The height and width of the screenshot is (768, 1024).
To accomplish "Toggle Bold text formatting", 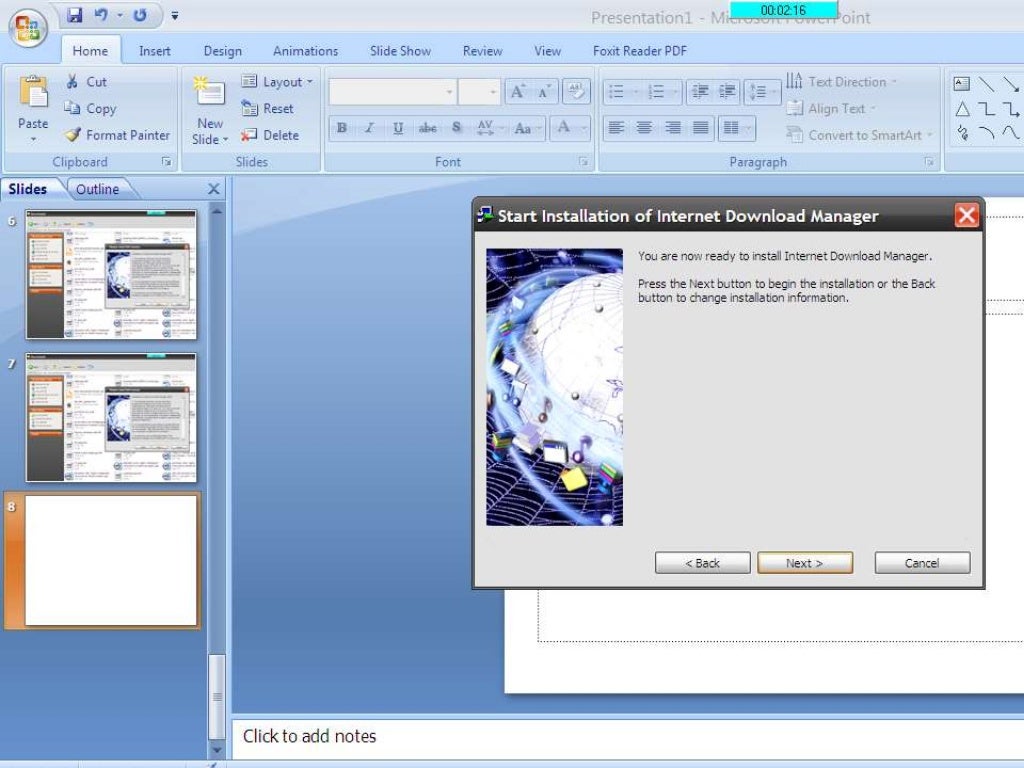I will (342, 128).
